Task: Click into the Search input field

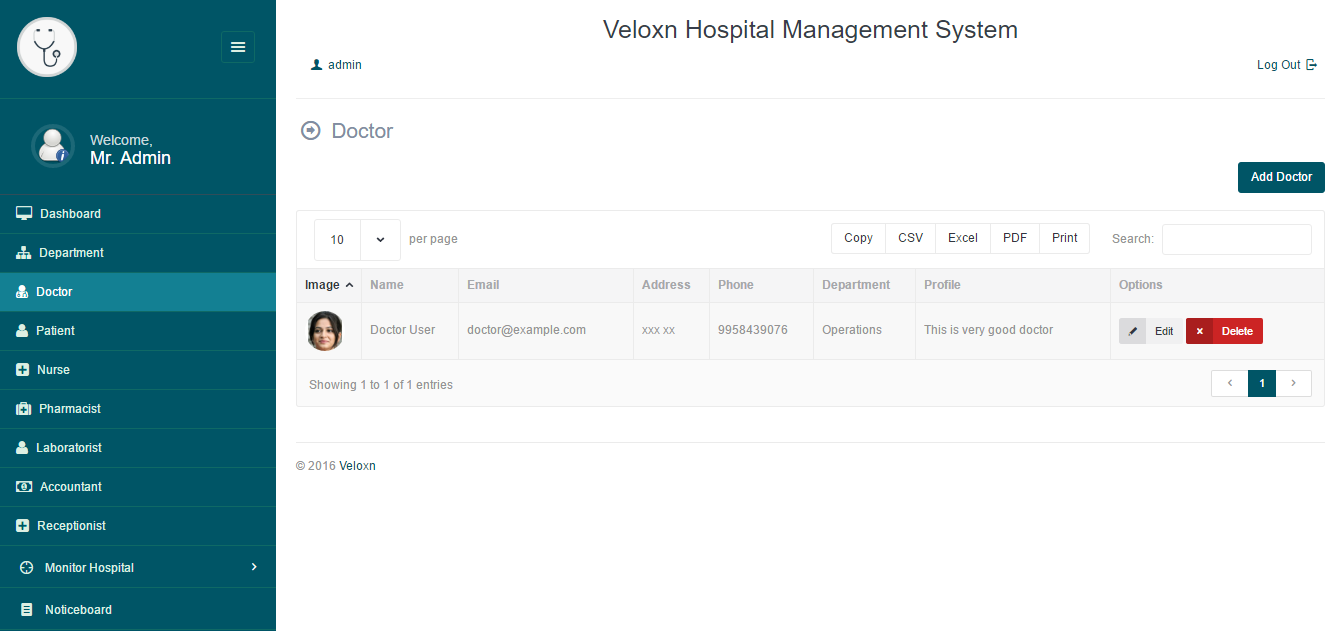Action: point(1236,239)
